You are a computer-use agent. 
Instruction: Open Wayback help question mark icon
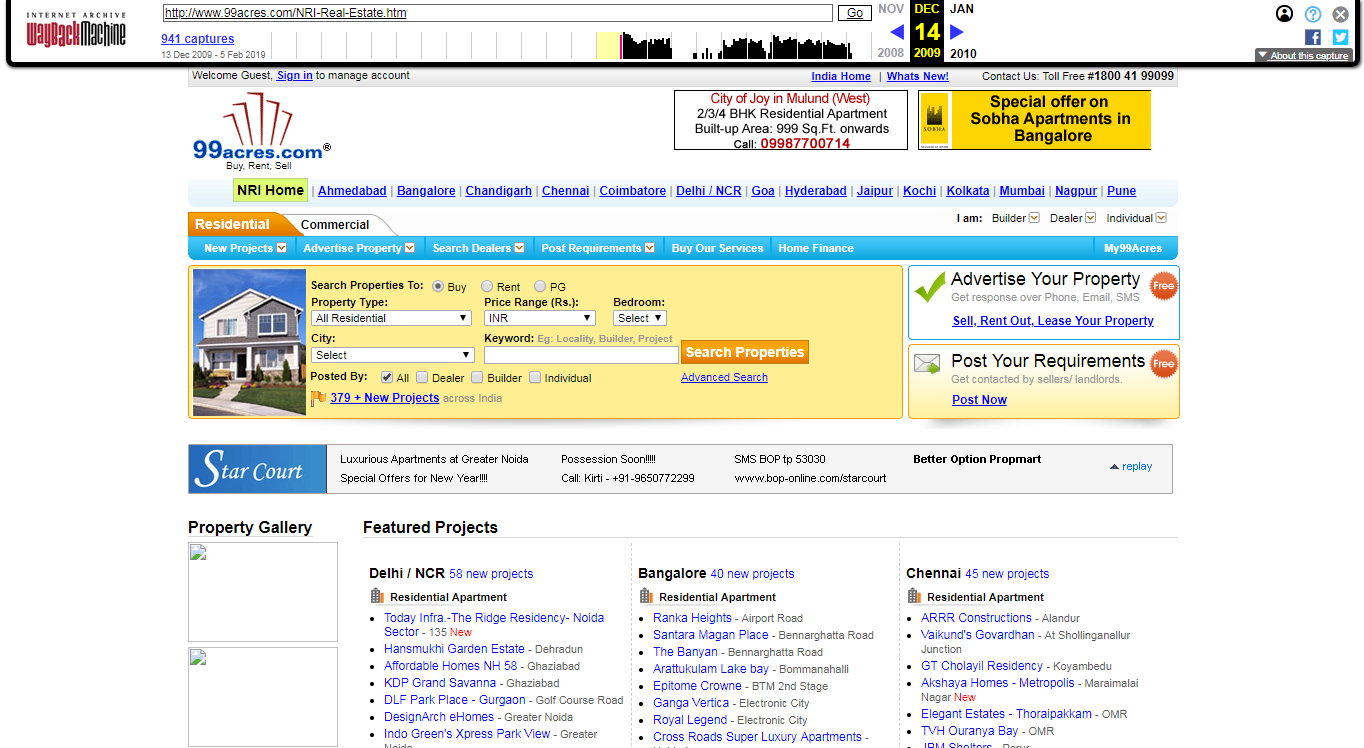click(x=1313, y=14)
